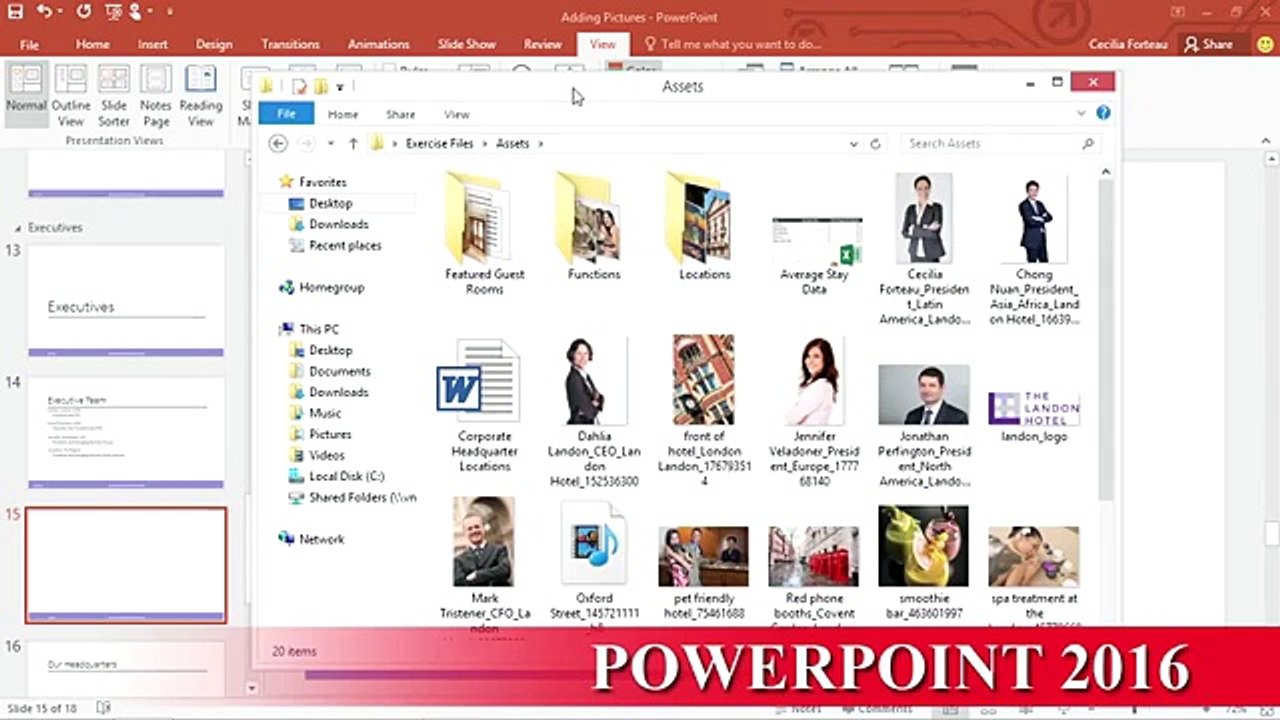Open the Recent locations dropdown beside forward arrow
This screenshot has width=1280, height=720.
(330, 144)
